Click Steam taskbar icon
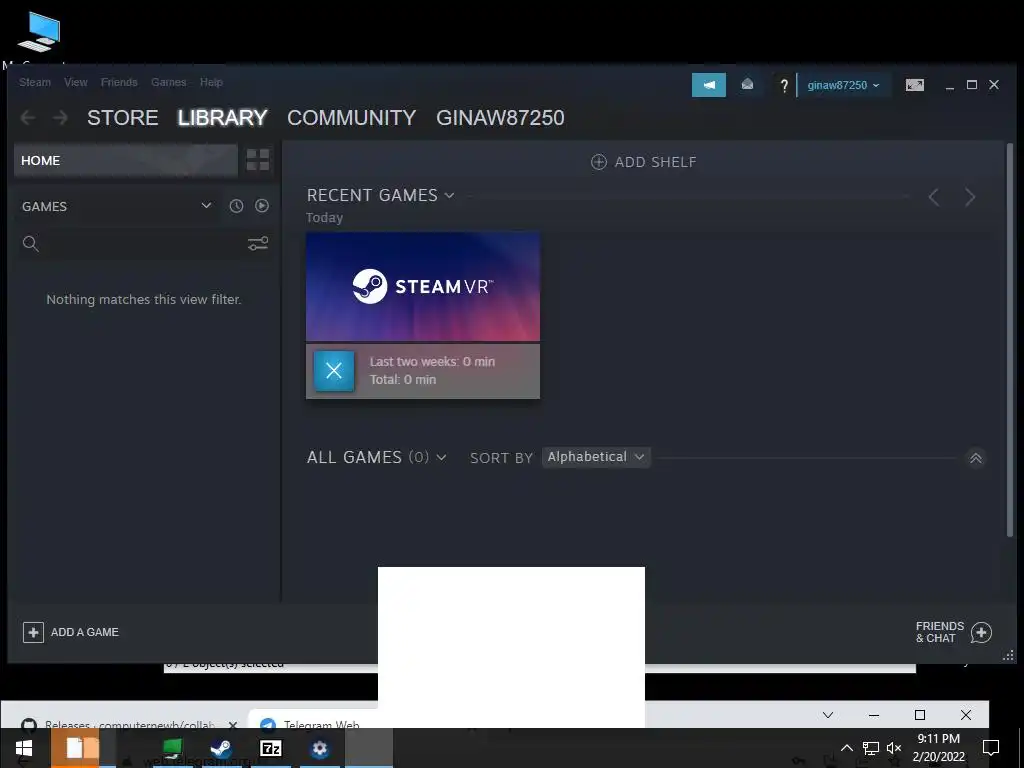Screen dimensions: 1024x768 point(221,748)
